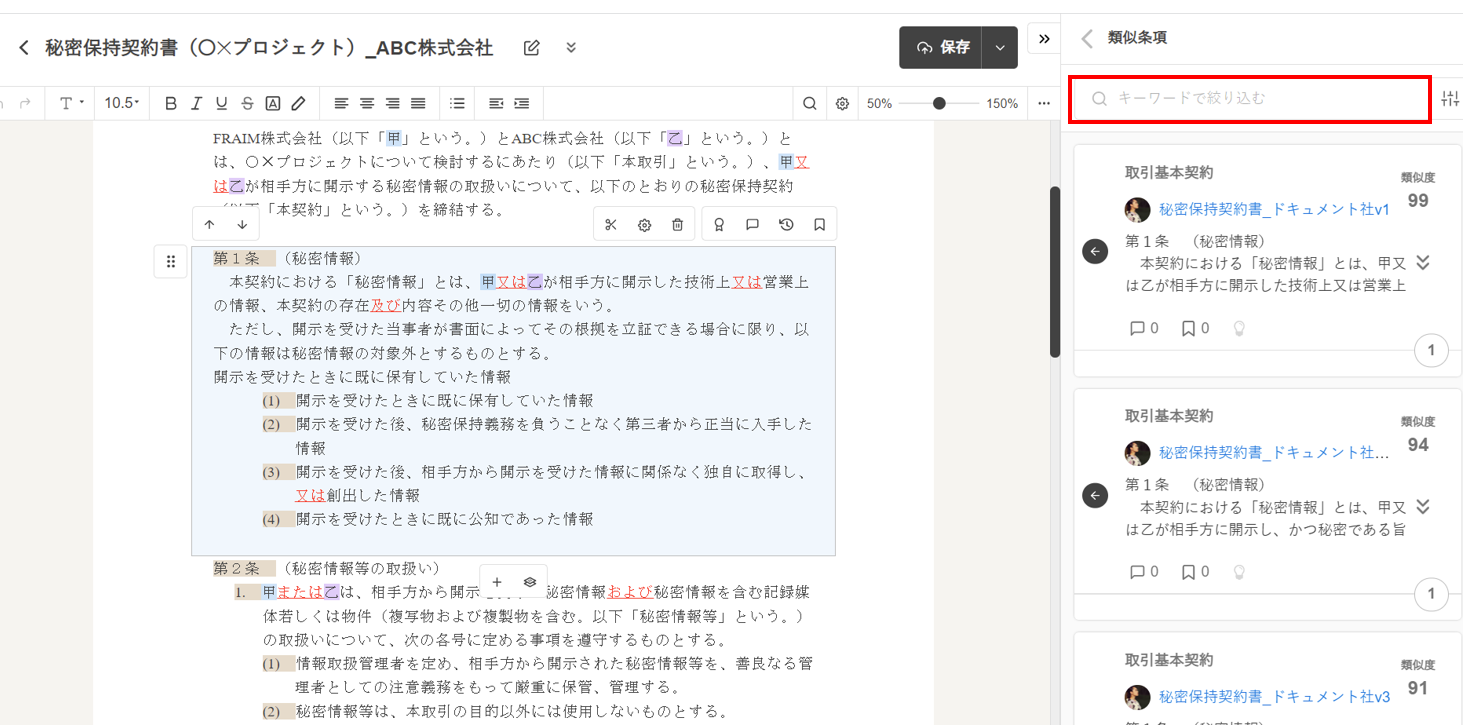Click the zoom slider handle
This screenshot has width=1463, height=727.
[x=939, y=103]
